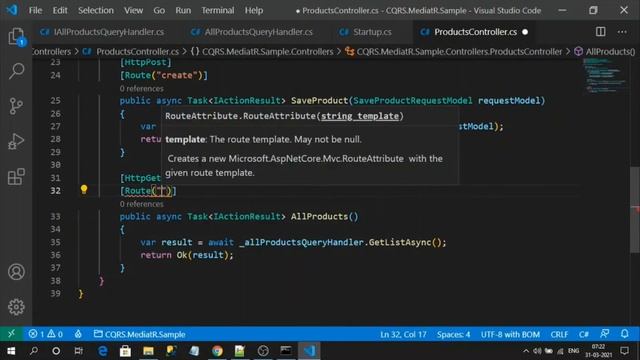
Task: Select language mode C# in status bar
Action: (x=584, y=334)
